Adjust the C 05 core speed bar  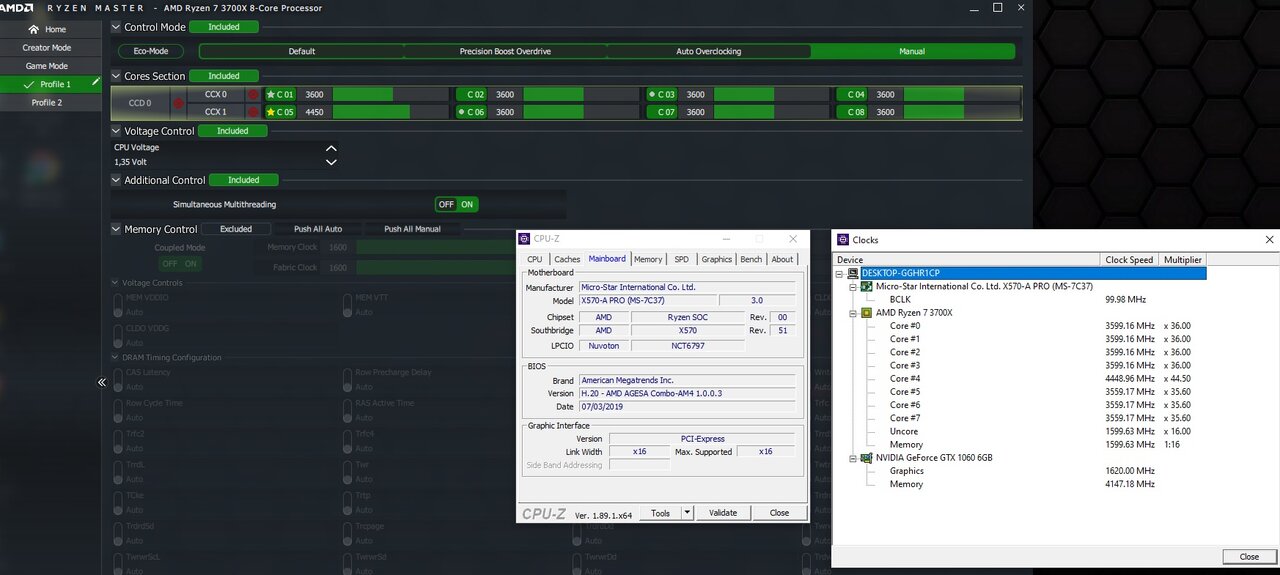point(390,112)
